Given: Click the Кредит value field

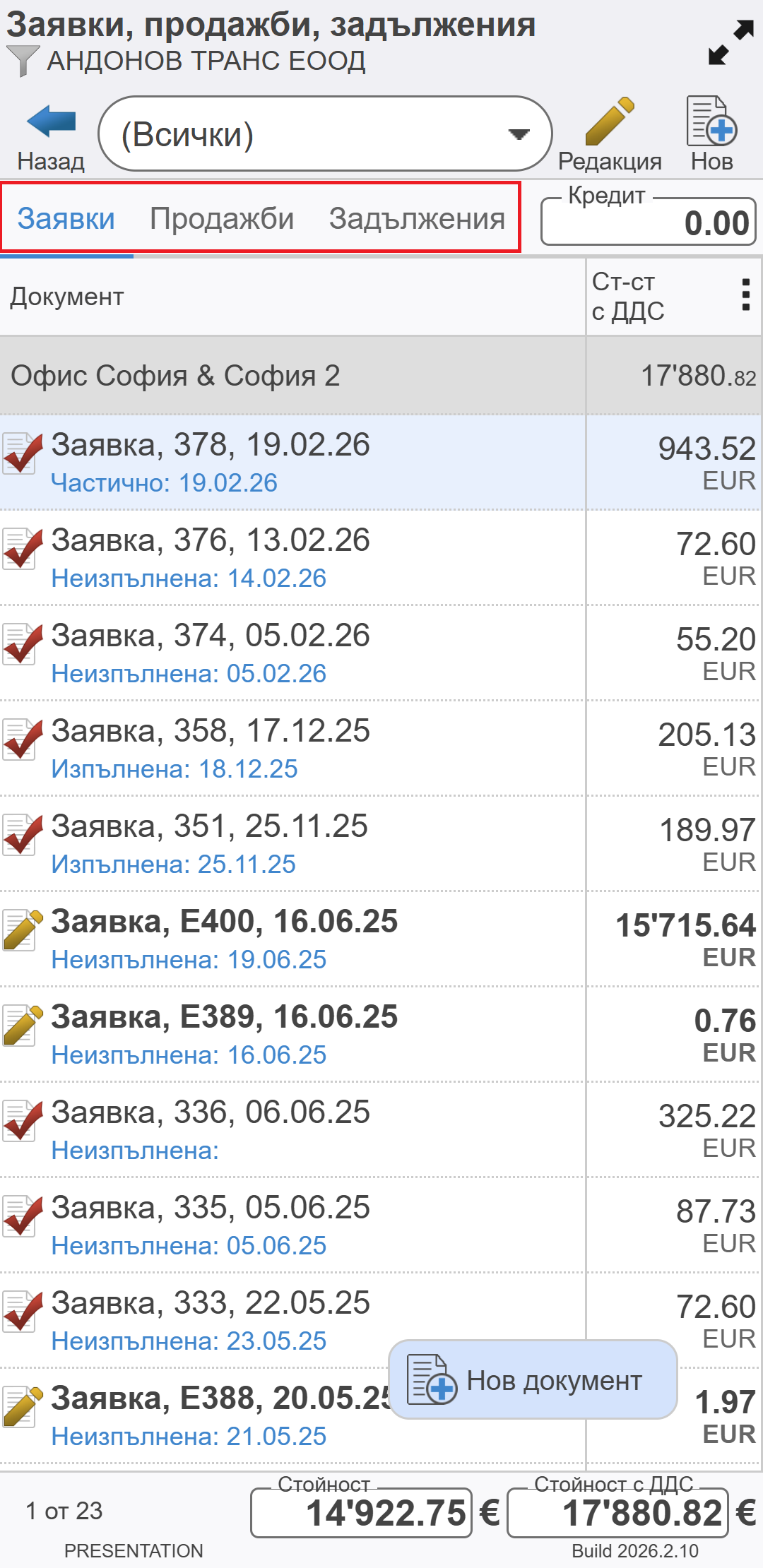Looking at the screenshot, I should (649, 223).
